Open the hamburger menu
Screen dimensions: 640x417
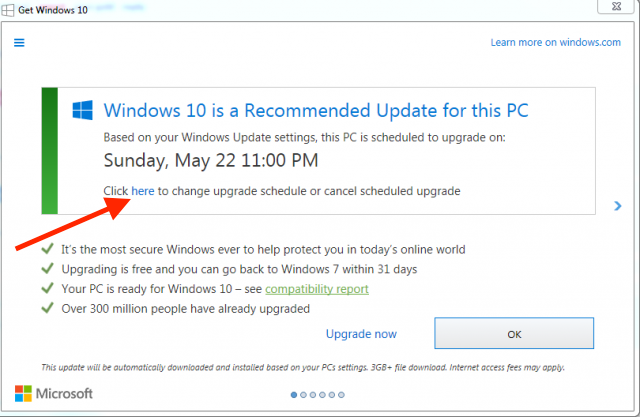(19, 43)
